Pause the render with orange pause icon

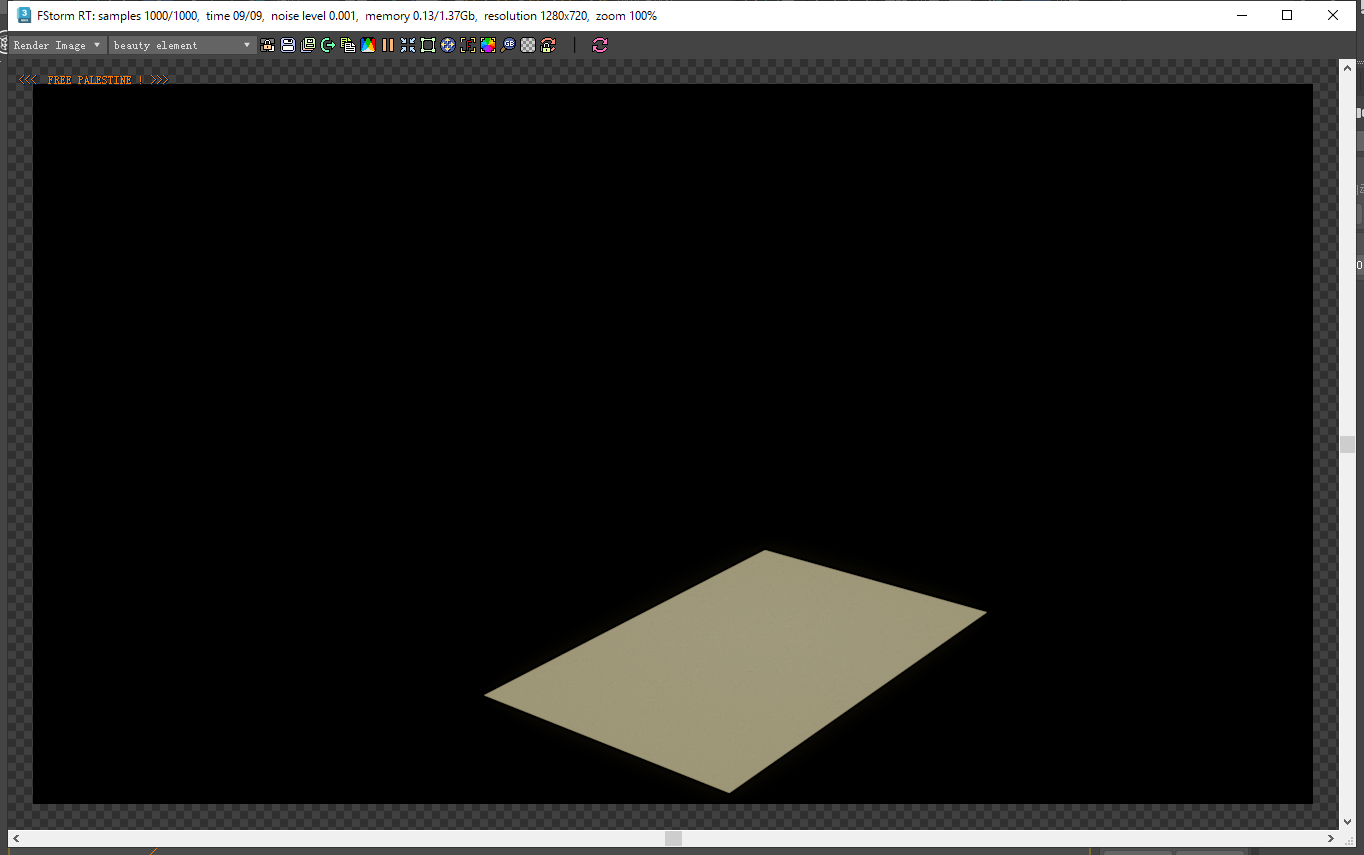tap(388, 45)
